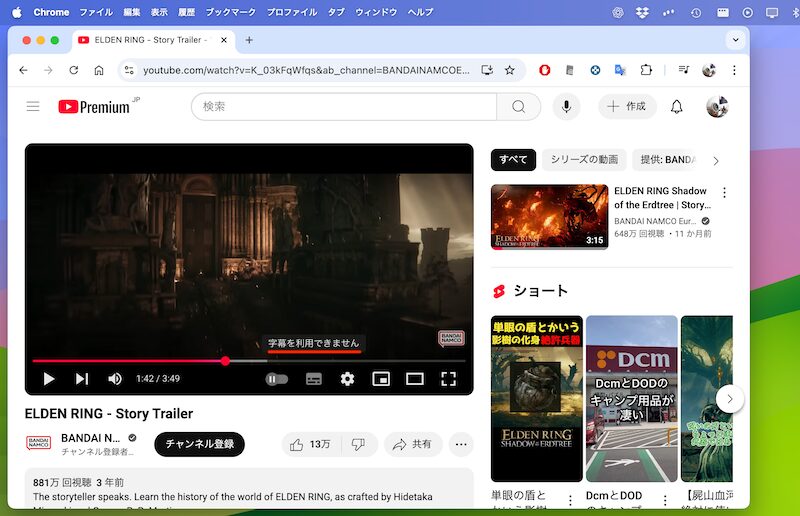This screenshot has width=800, height=516.
Task: Reload the page in Chrome
Action: [73, 70]
